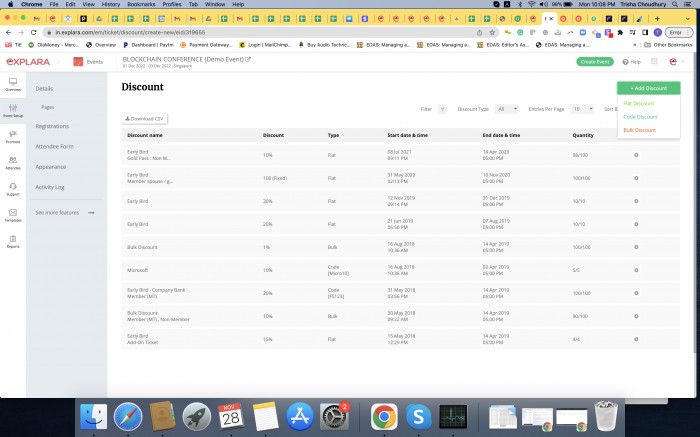Open the Attendee sidebar icon
Viewport: 700px width, 437px height.
pos(13,162)
